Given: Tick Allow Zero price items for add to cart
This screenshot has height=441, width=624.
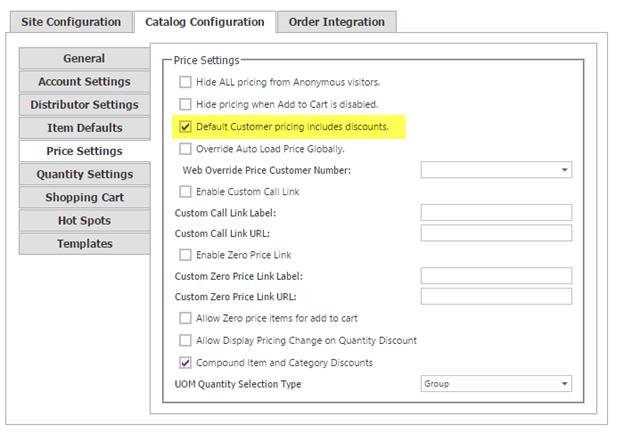Looking at the screenshot, I should 185,318.
